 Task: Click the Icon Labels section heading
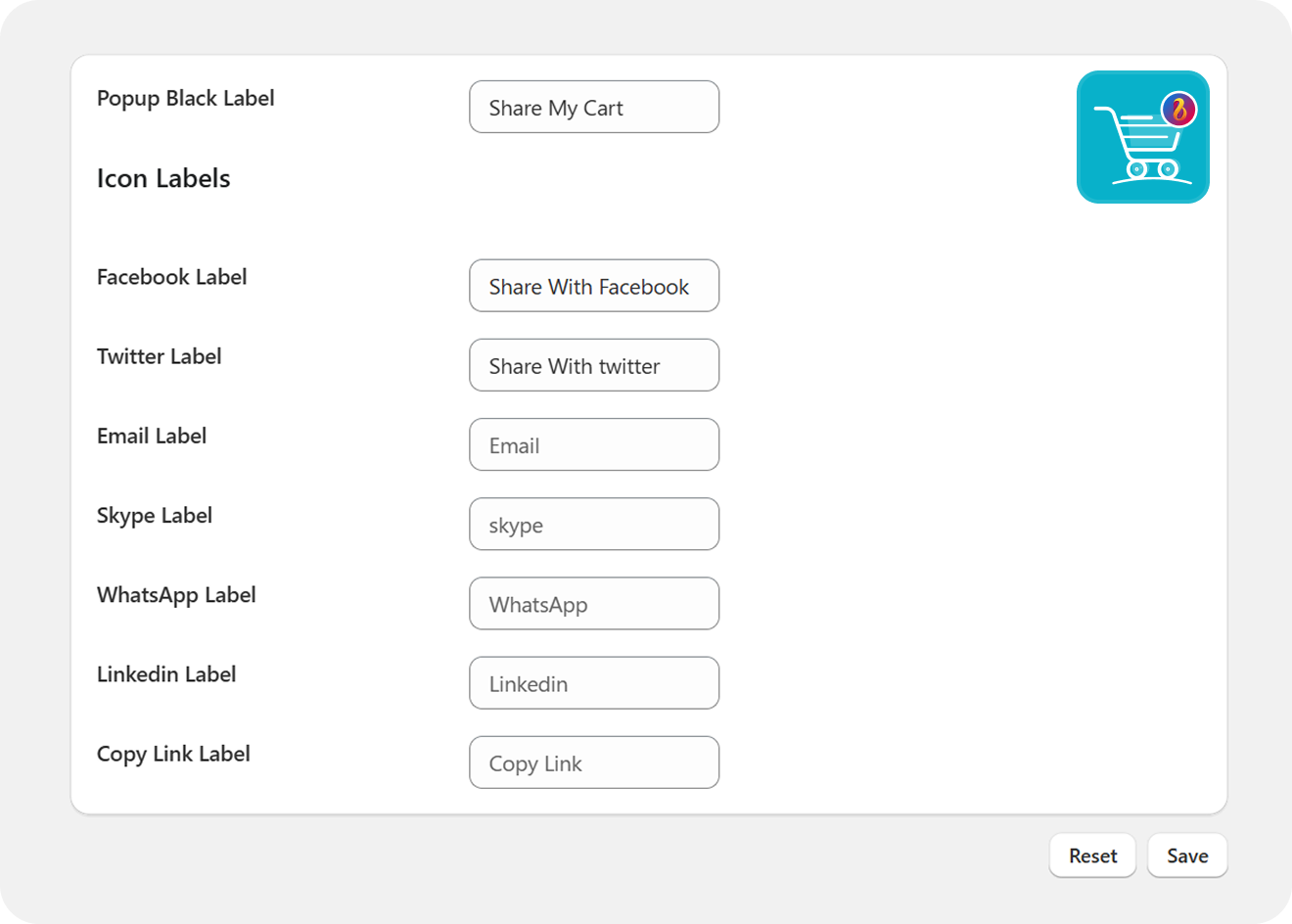coord(162,178)
